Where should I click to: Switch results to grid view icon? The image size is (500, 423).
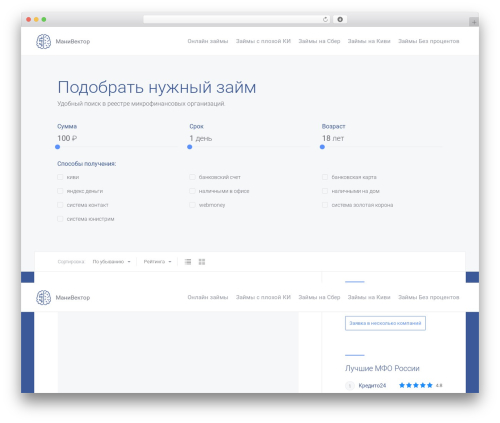tap(202, 262)
